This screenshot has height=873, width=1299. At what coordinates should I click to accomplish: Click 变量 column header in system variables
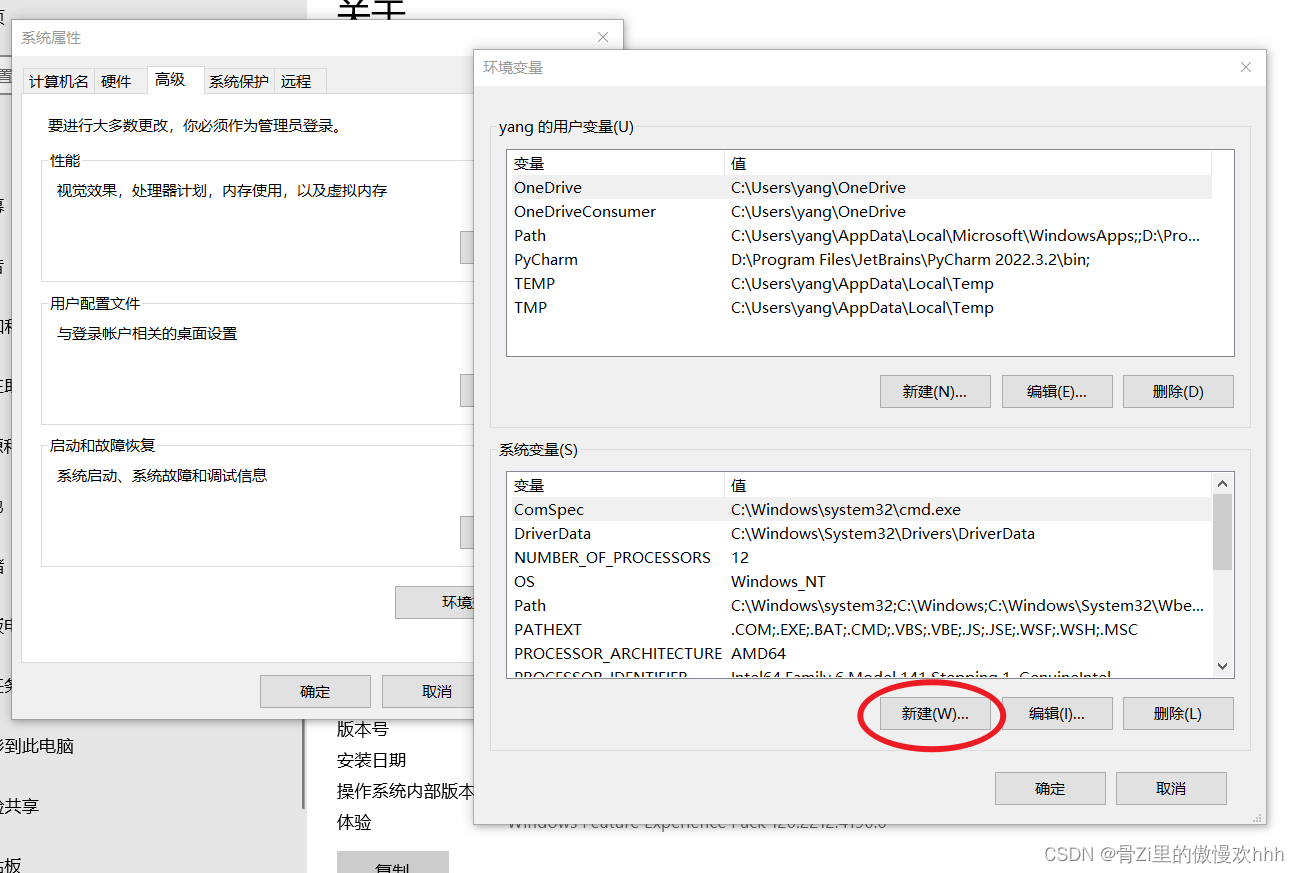tap(616, 486)
